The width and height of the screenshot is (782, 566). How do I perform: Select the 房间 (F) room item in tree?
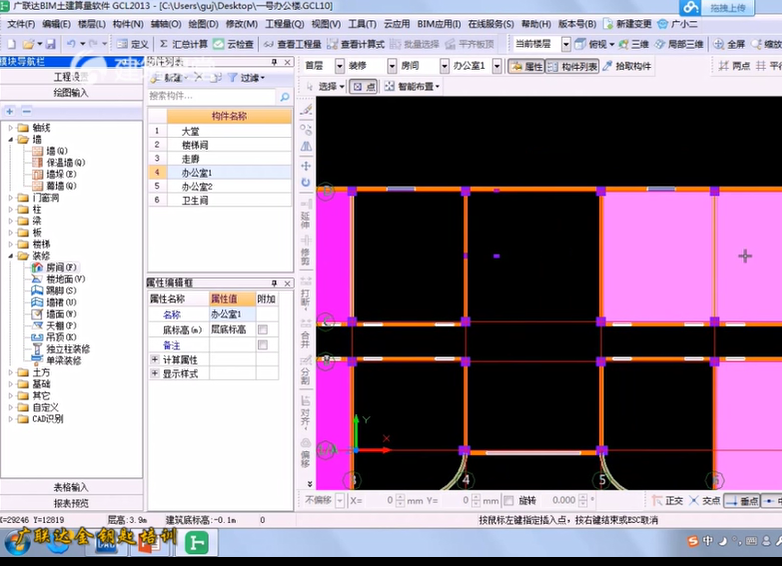(x=60, y=268)
